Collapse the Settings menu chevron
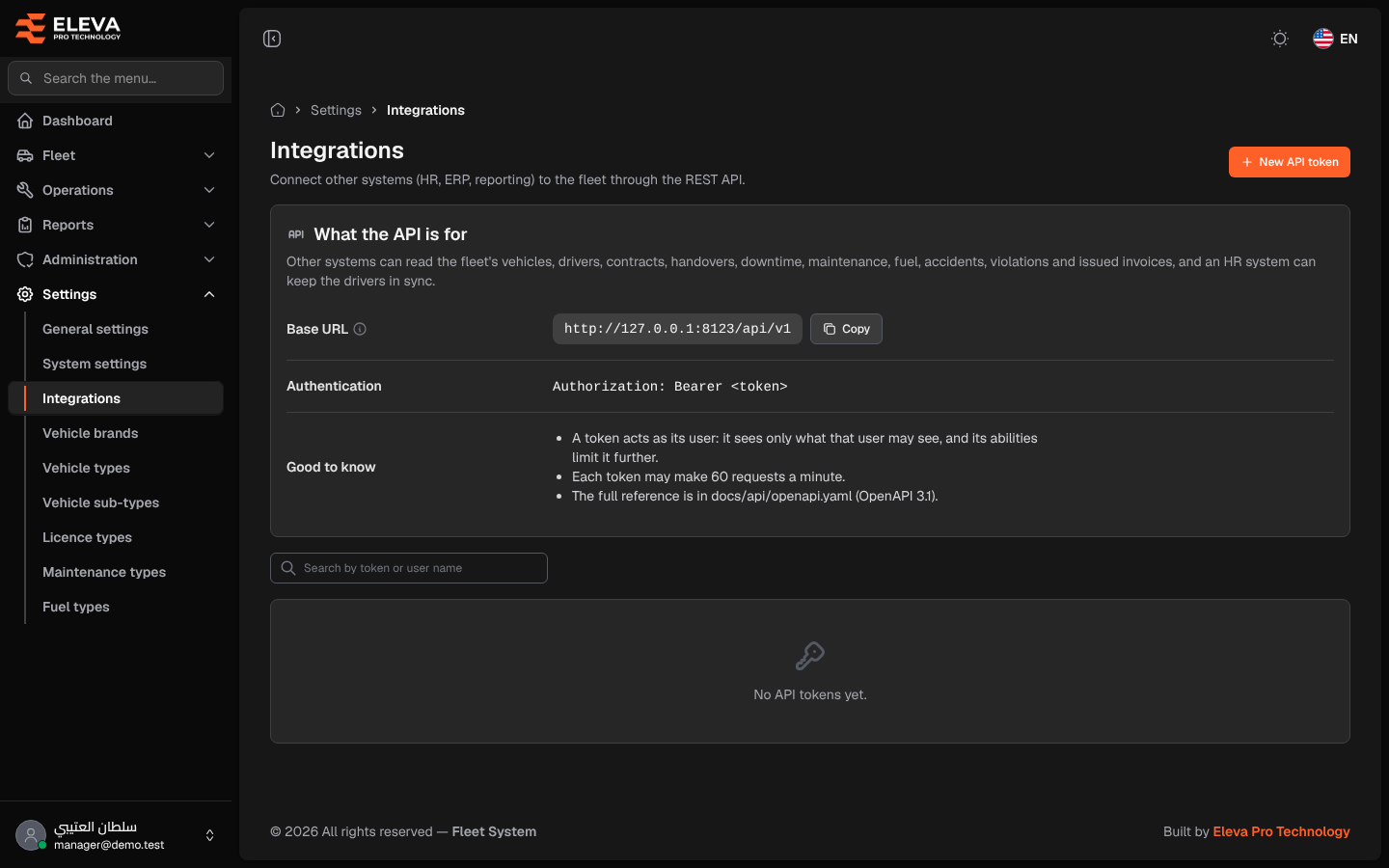This screenshot has height=868, width=1389. 209,294
